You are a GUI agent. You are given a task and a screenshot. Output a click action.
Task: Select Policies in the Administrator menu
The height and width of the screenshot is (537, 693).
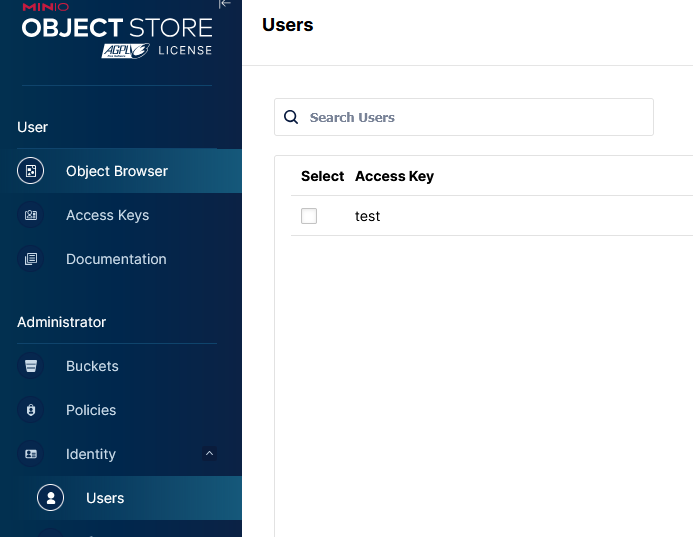pos(91,410)
